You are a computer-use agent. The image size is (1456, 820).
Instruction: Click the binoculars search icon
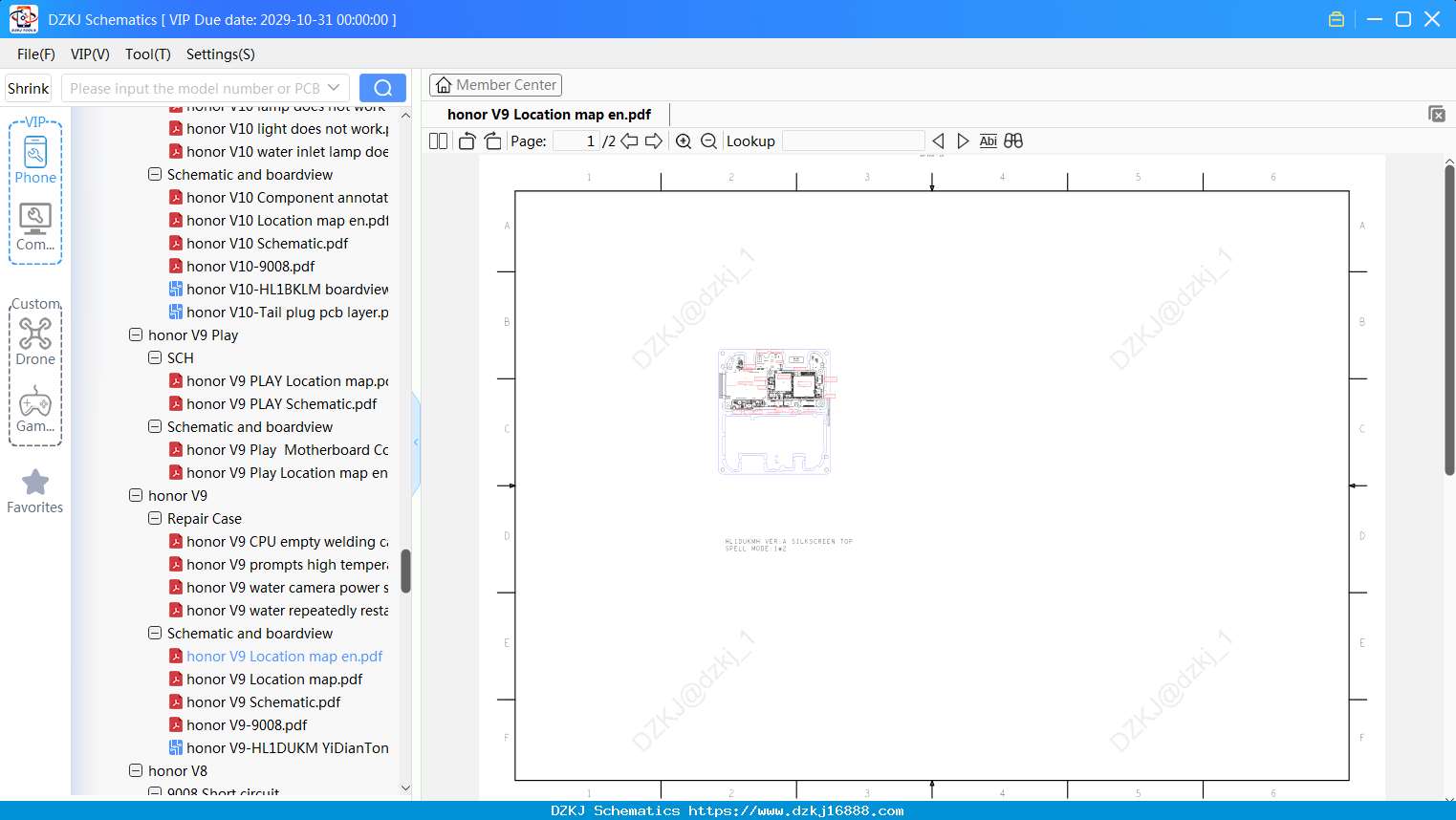(1013, 141)
